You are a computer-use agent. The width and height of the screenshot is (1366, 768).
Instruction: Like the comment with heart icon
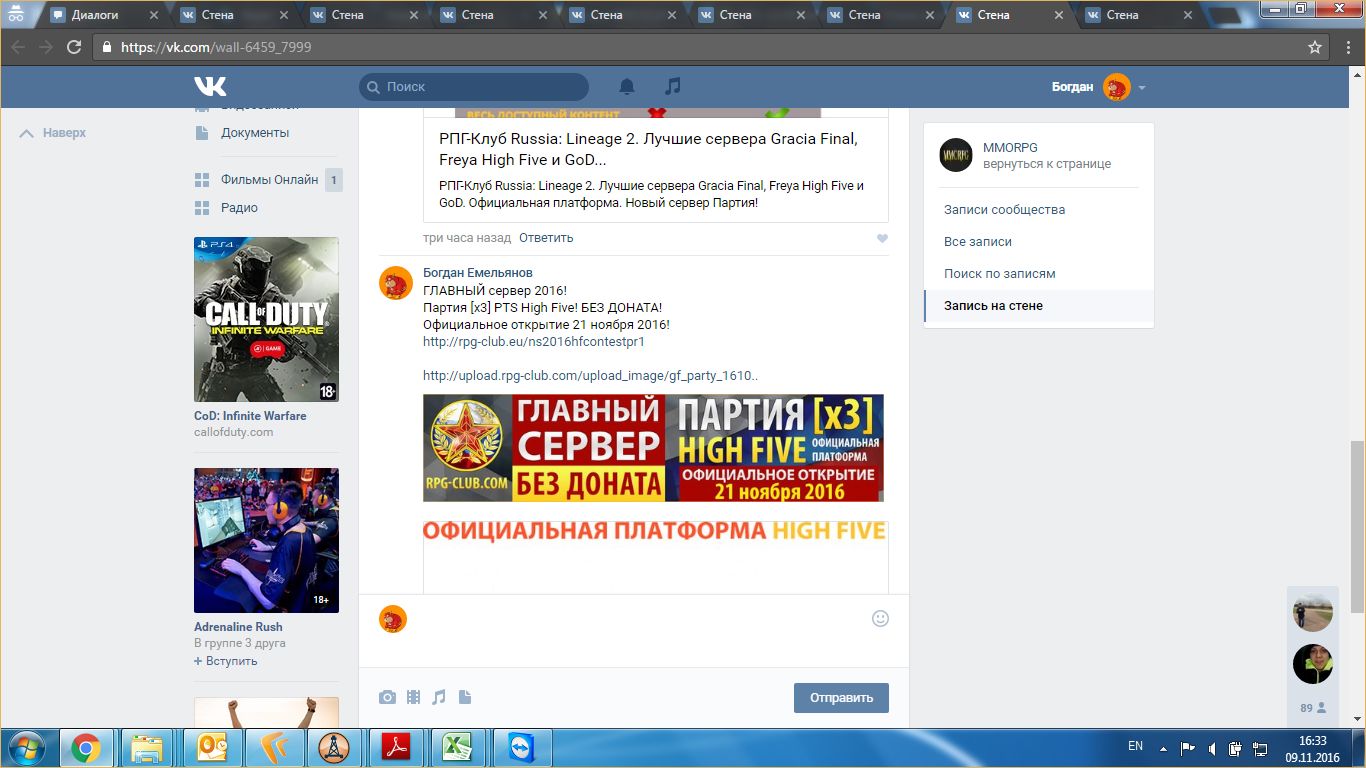(x=881, y=239)
